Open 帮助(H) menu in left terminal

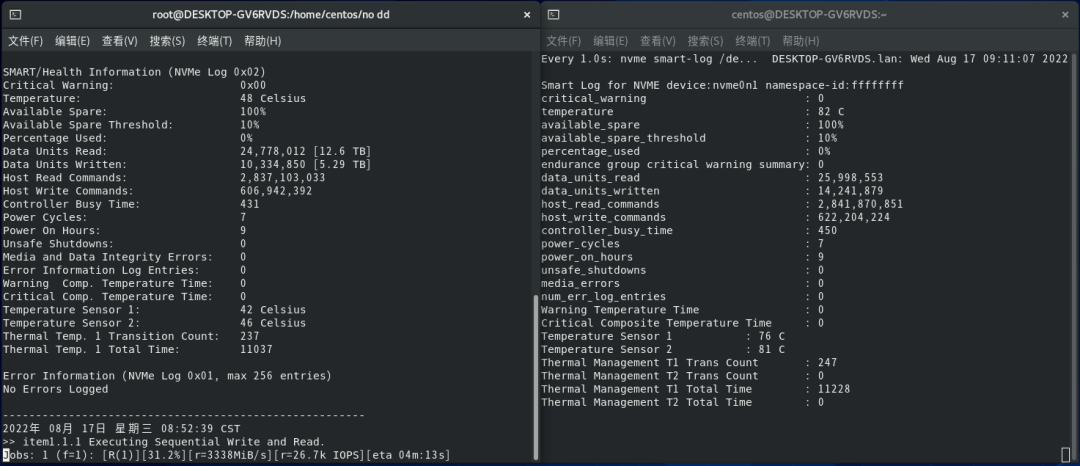tap(262, 41)
